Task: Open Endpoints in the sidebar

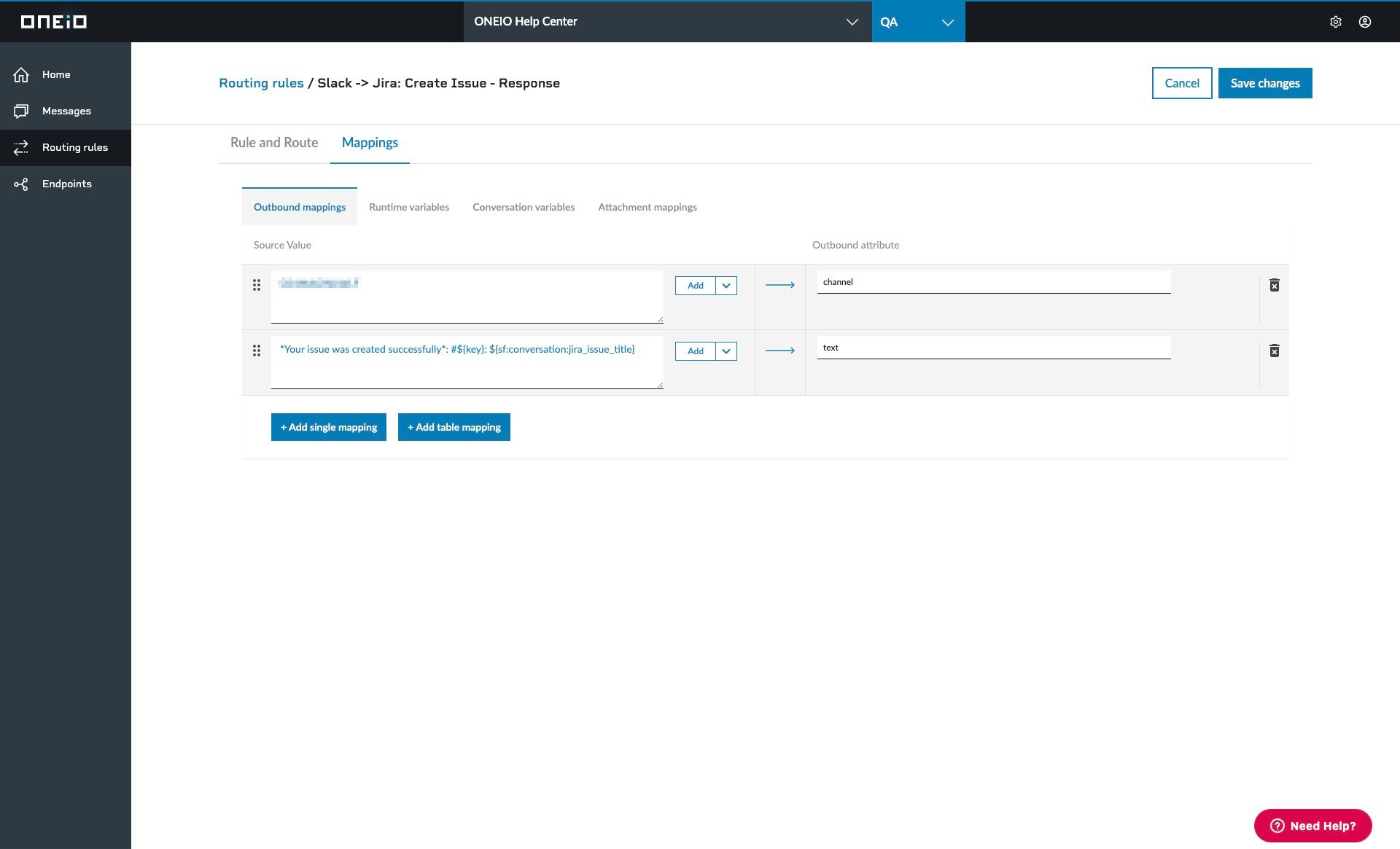Action: coord(66,184)
